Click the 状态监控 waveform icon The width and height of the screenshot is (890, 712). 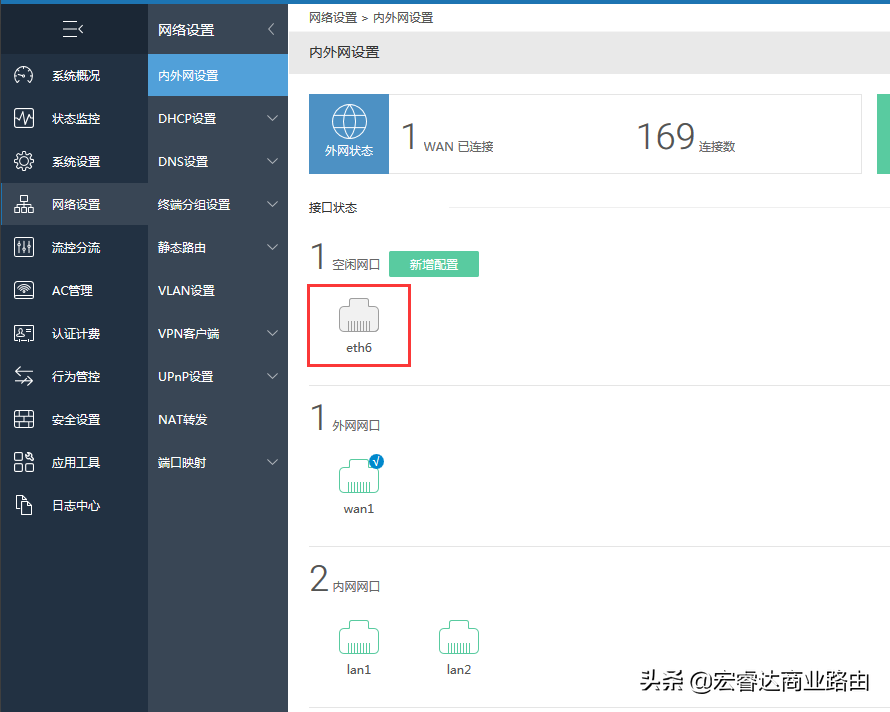click(24, 118)
